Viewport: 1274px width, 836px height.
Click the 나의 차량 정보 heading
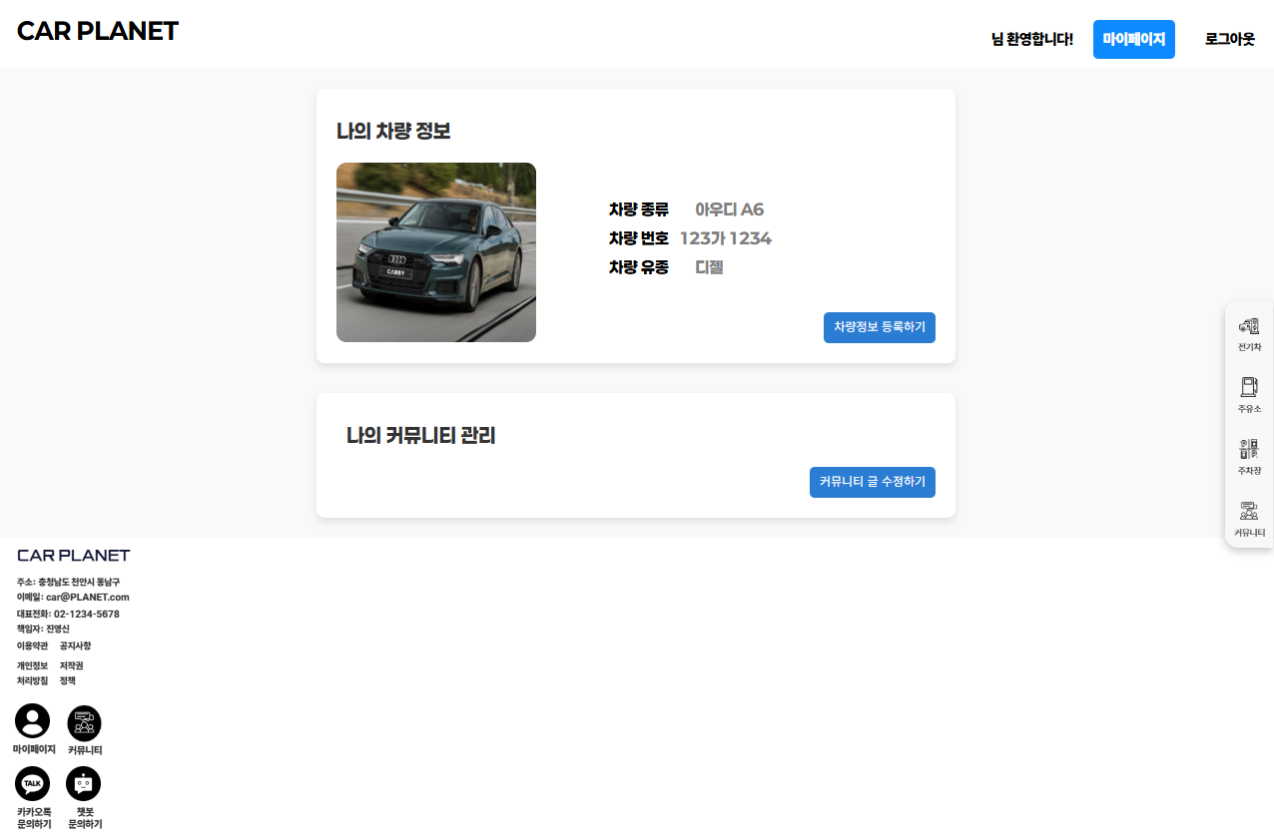click(393, 131)
